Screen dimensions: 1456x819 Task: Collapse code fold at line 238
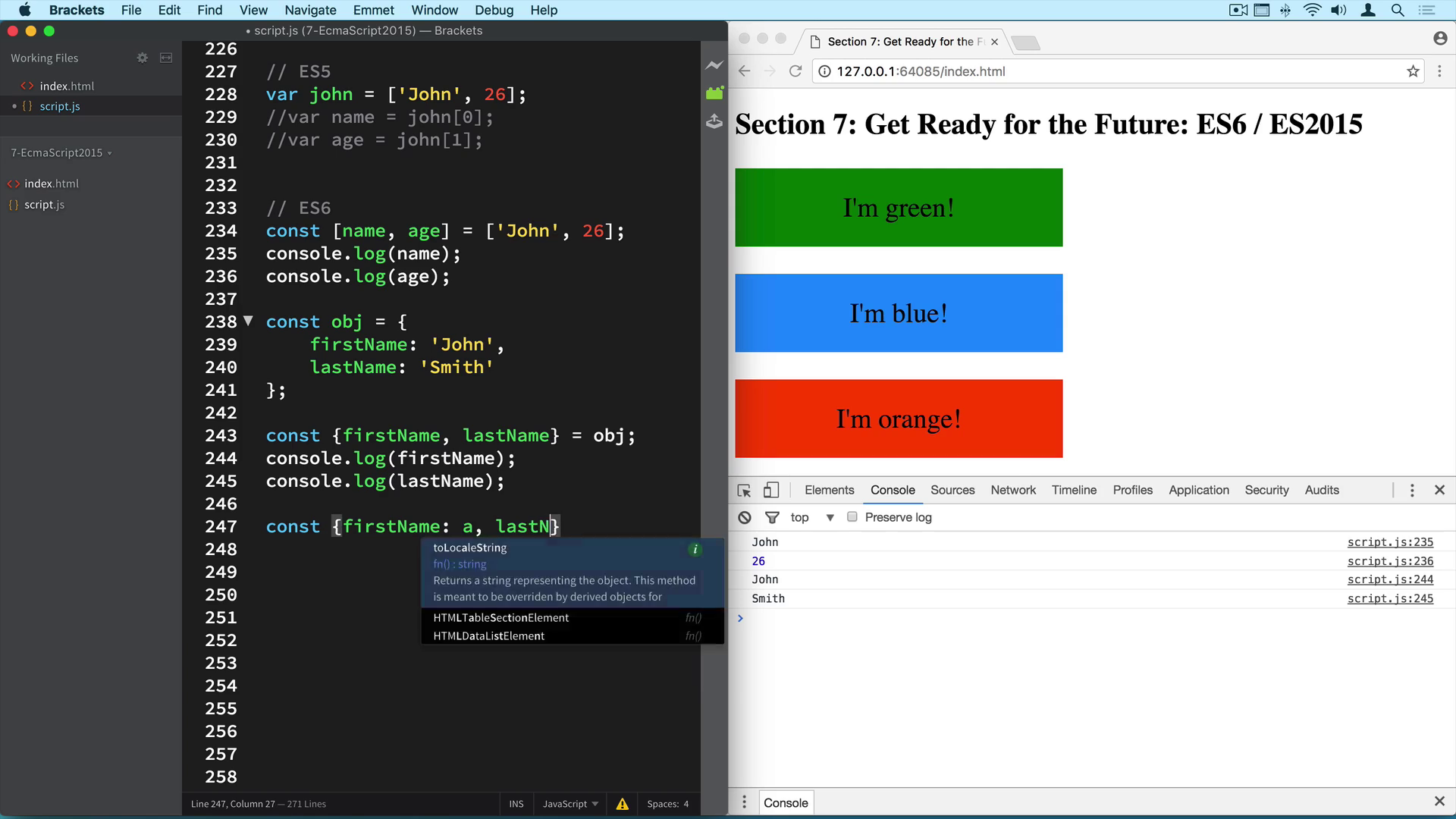(247, 322)
